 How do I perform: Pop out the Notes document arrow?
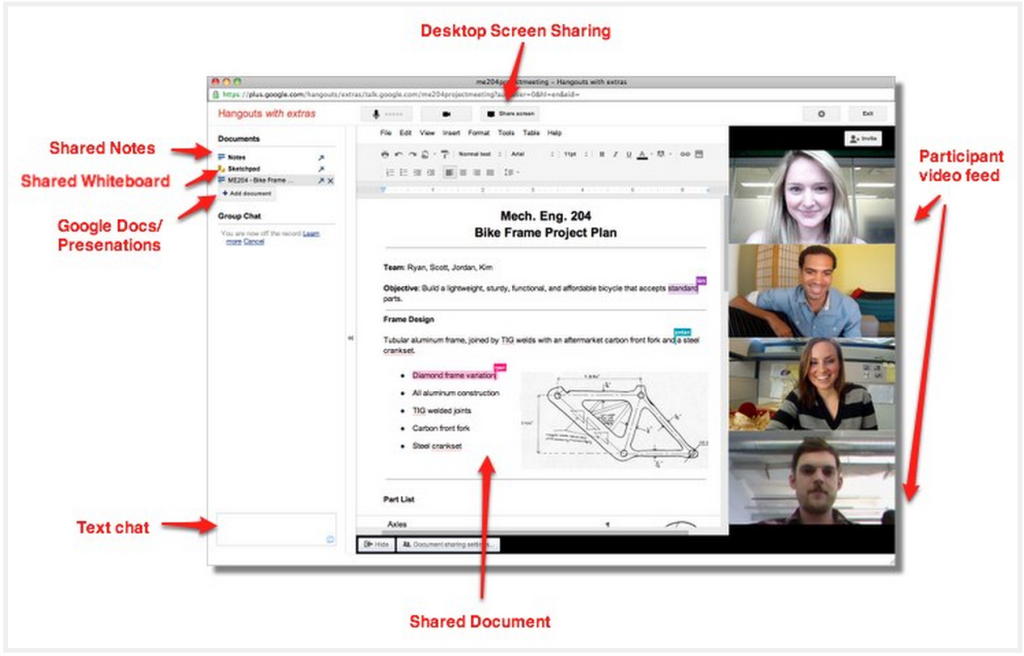(321, 158)
